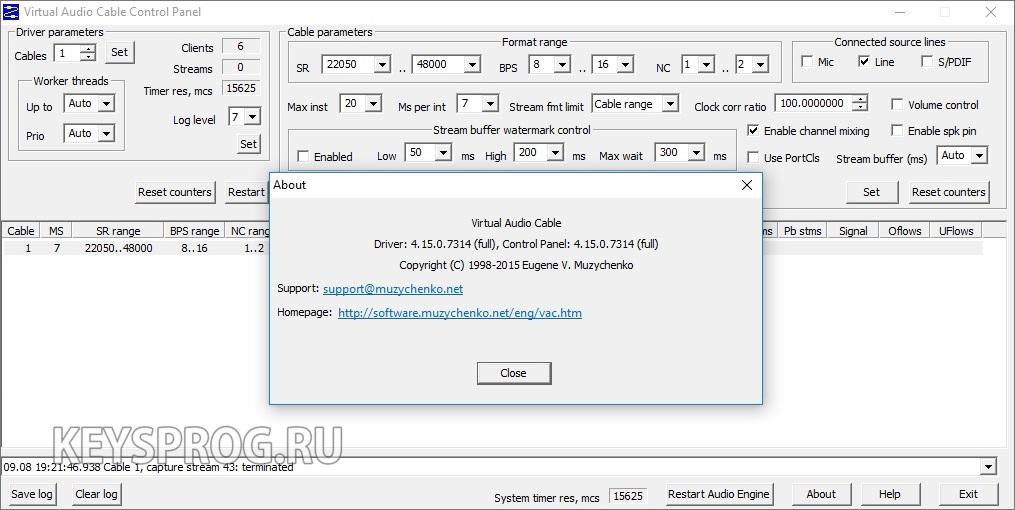Click the About button in bottom bar

point(821,494)
